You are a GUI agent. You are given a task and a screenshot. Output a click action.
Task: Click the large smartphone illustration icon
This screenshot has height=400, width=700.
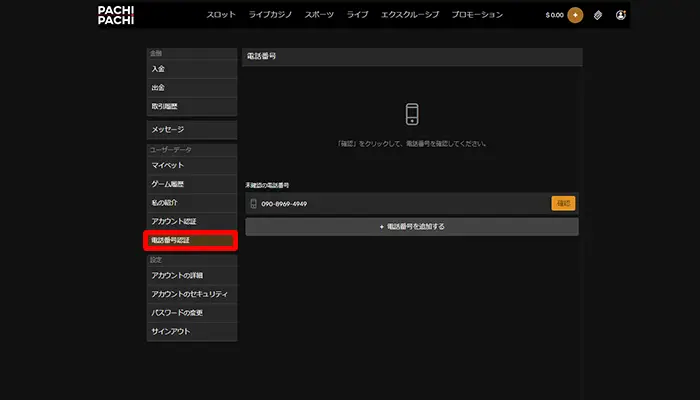(411, 113)
